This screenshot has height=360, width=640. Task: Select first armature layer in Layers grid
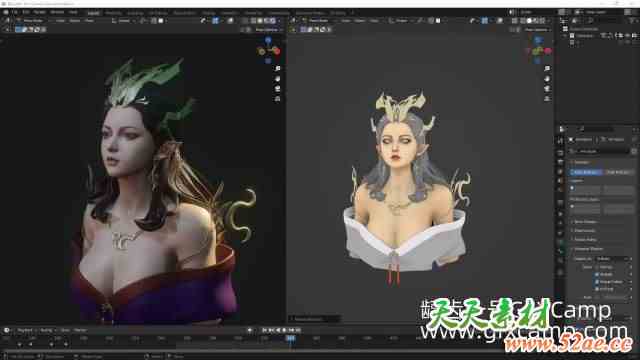pos(572,188)
